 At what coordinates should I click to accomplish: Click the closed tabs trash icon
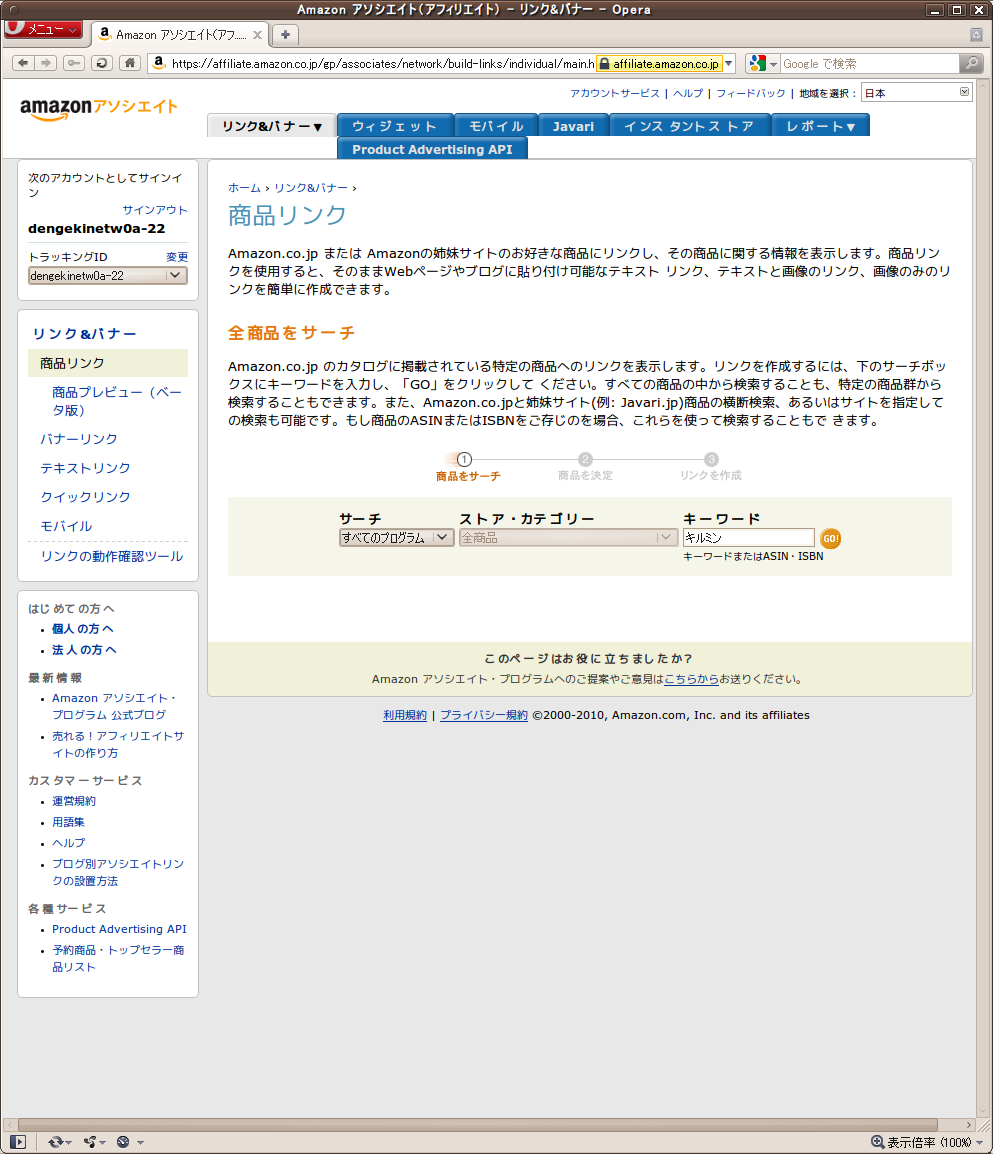tap(976, 34)
